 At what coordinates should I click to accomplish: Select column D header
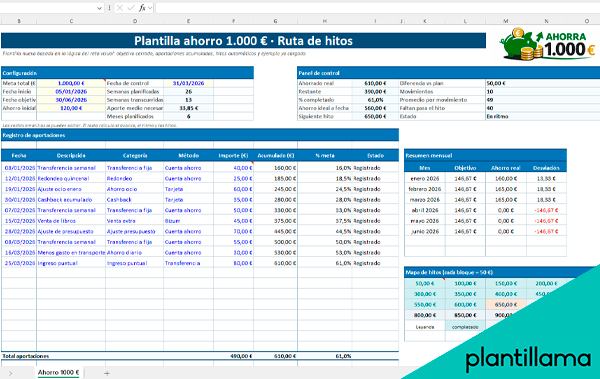135,21
